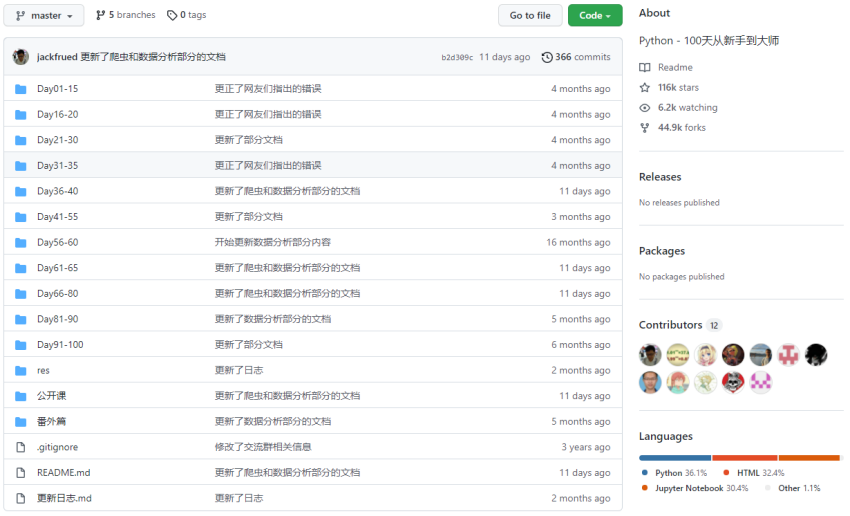850x516 pixels.
Task: Click the Day41-55 folder icon
Action: pyautogui.click(x=21, y=217)
